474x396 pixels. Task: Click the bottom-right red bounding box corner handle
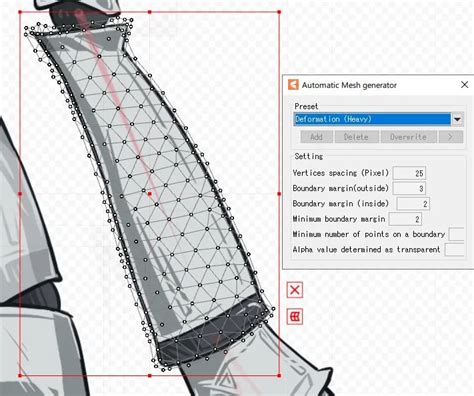[x=279, y=376]
